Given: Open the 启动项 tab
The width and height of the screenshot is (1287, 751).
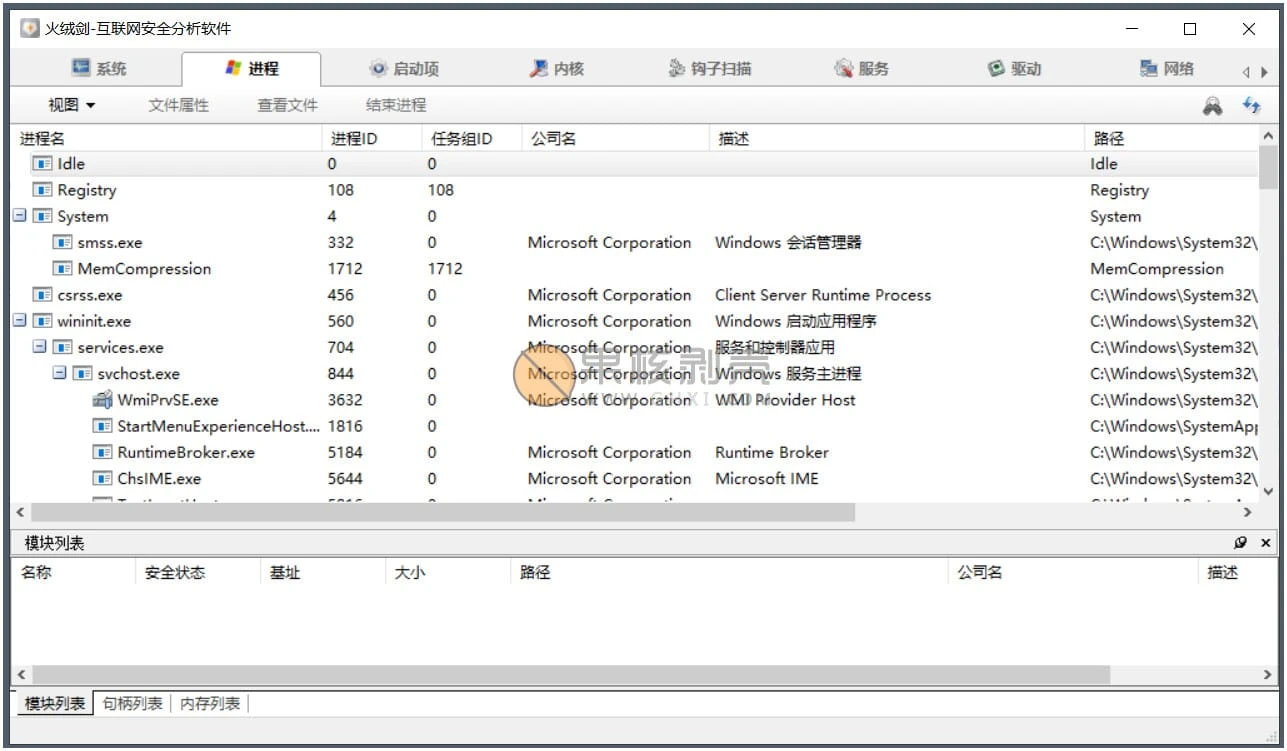Looking at the screenshot, I should [403, 68].
